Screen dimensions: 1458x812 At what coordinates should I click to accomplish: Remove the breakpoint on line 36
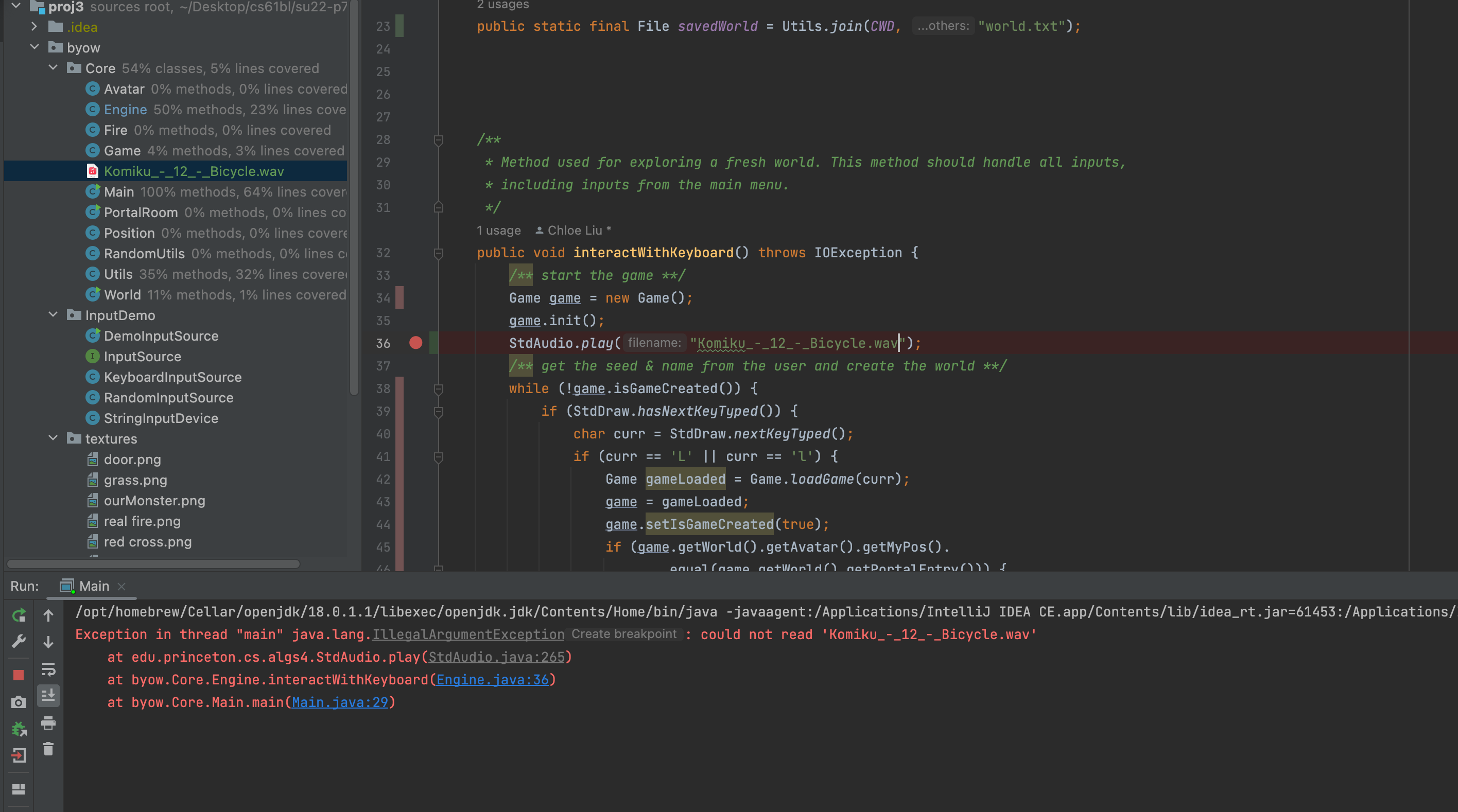point(415,343)
